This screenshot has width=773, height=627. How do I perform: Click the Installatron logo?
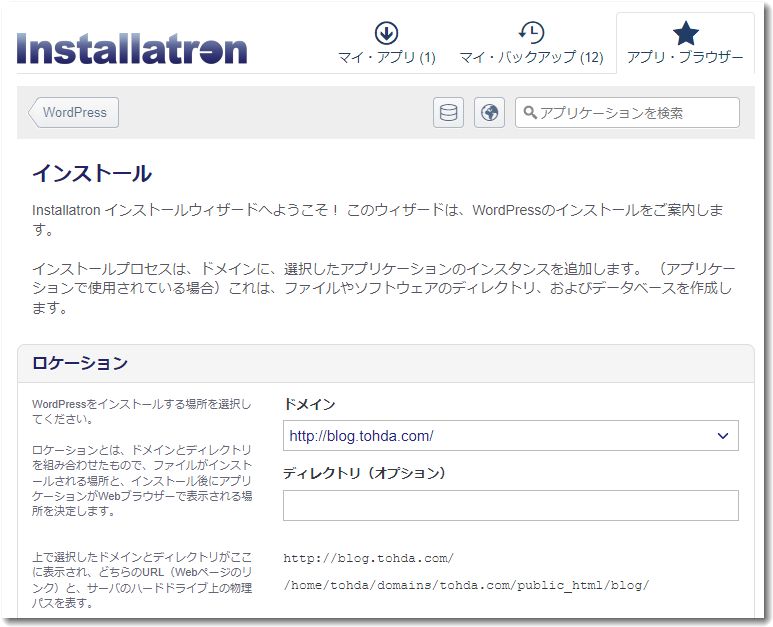pyautogui.click(x=132, y=49)
